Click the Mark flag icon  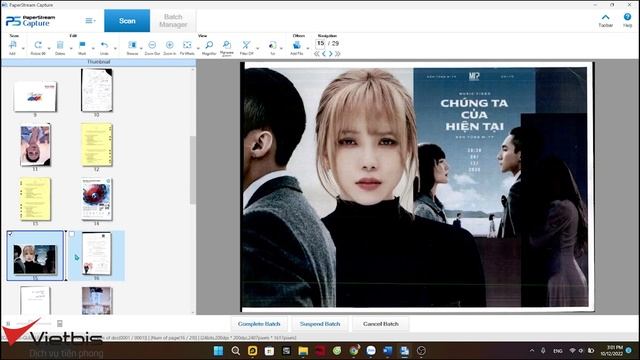tap(82, 45)
